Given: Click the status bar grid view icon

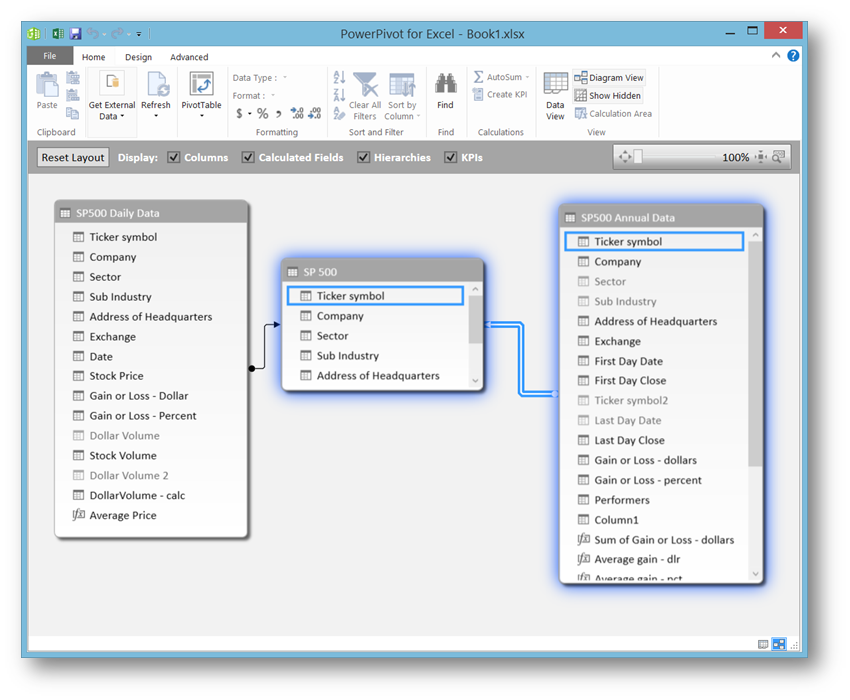Looking at the screenshot, I should coord(763,644).
